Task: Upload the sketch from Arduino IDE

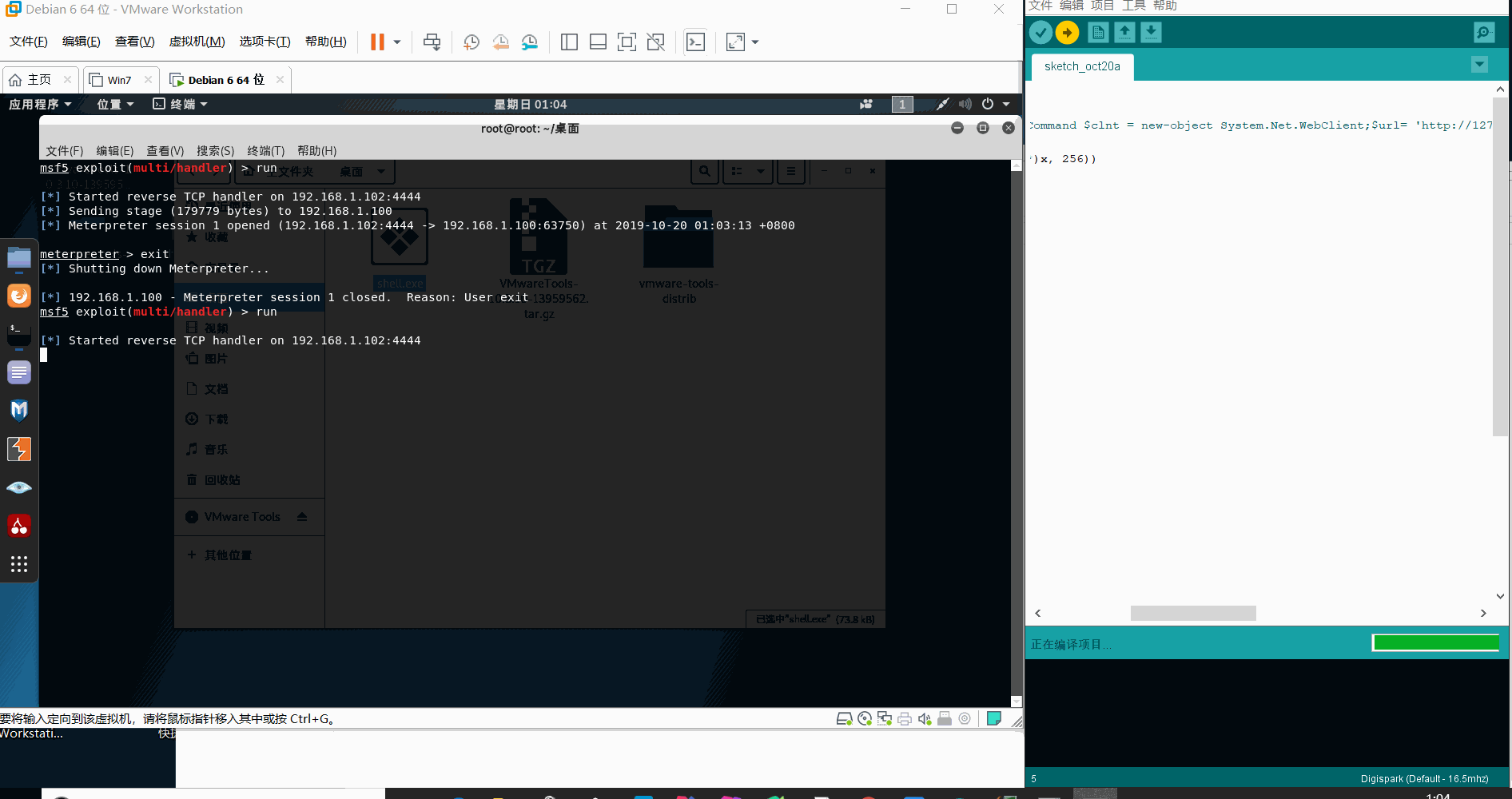Action: click(x=1067, y=32)
